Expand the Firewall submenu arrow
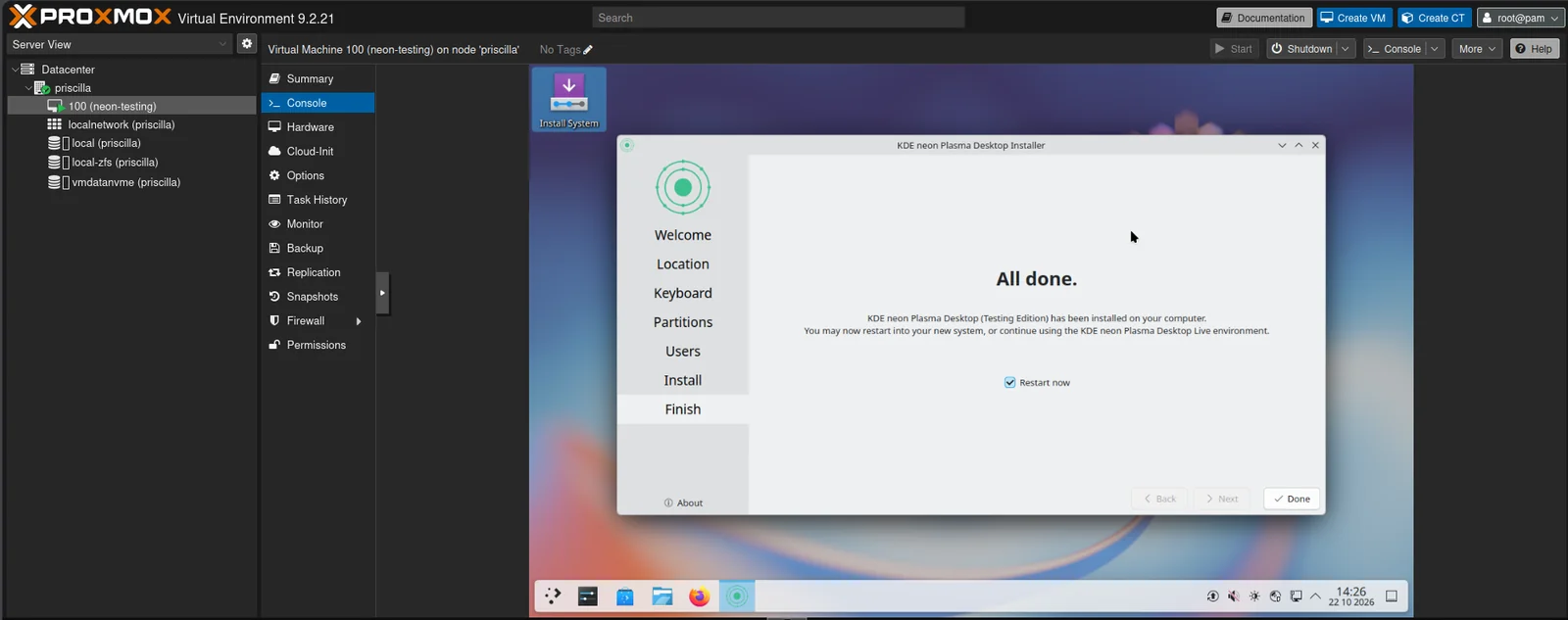The image size is (1568, 620). point(359,321)
